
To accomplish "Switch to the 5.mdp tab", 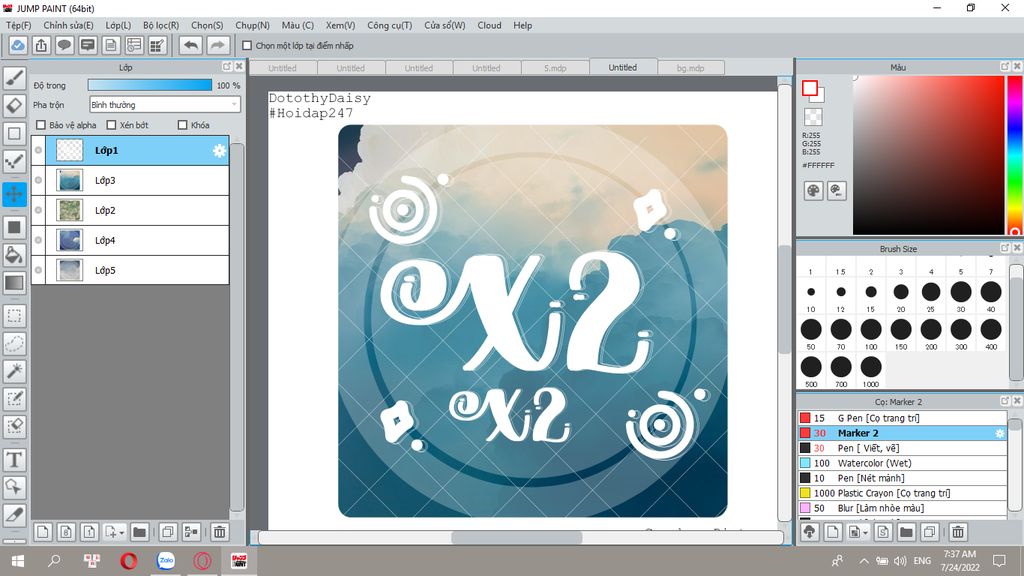I will (x=555, y=68).
